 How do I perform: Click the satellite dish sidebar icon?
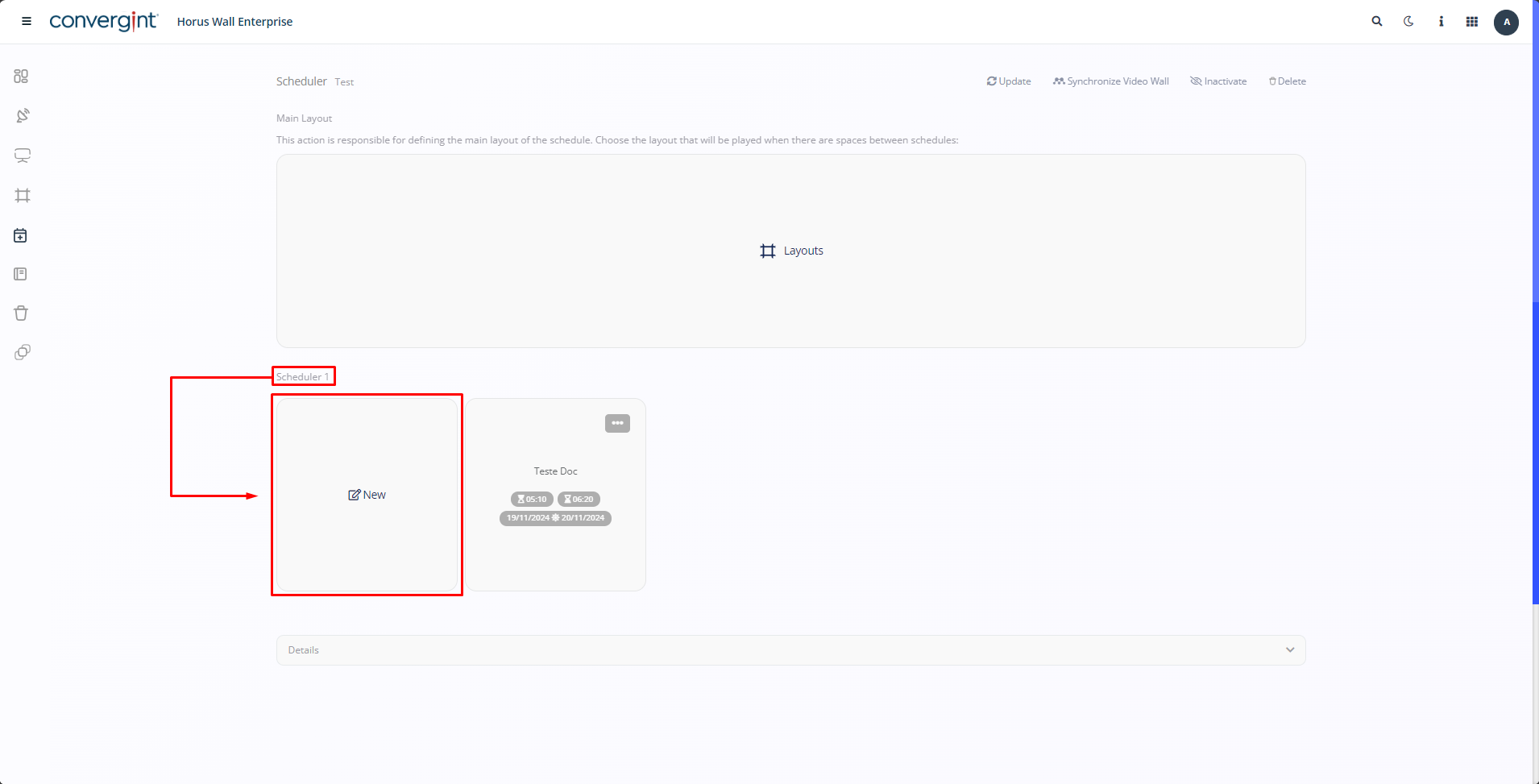click(23, 116)
